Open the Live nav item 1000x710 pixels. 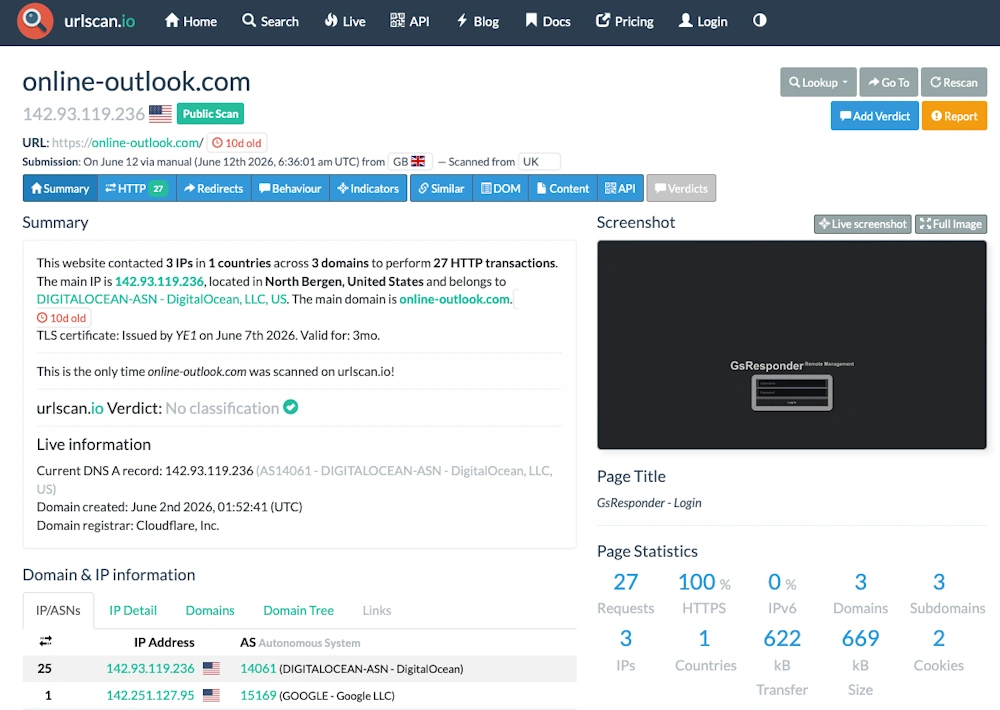(345, 21)
